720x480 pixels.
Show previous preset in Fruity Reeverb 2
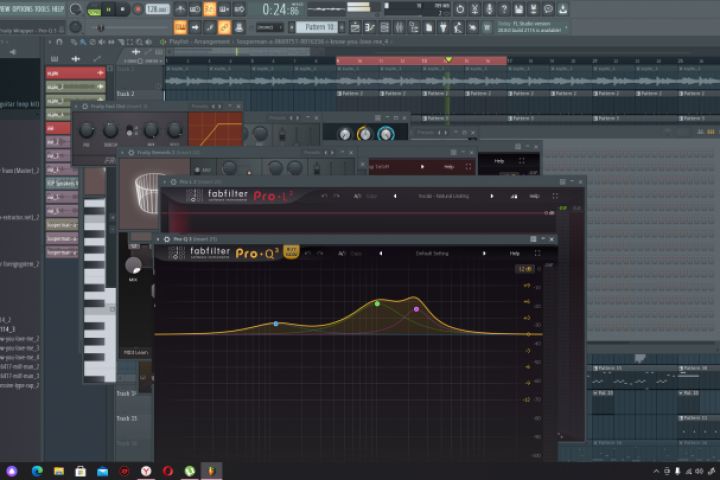(326, 152)
